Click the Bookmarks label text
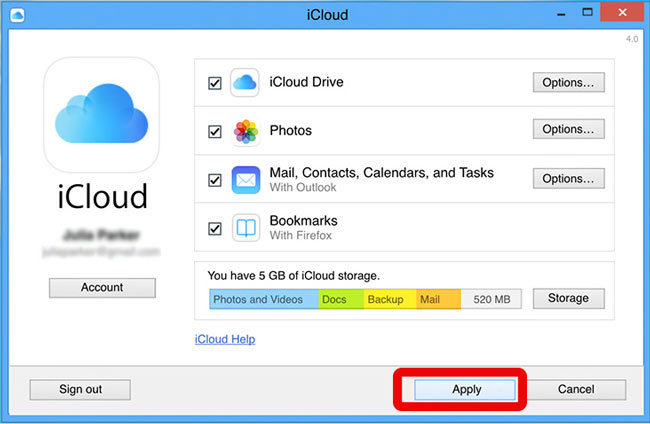Image resolution: width=650 pixels, height=424 pixels. point(303,220)
